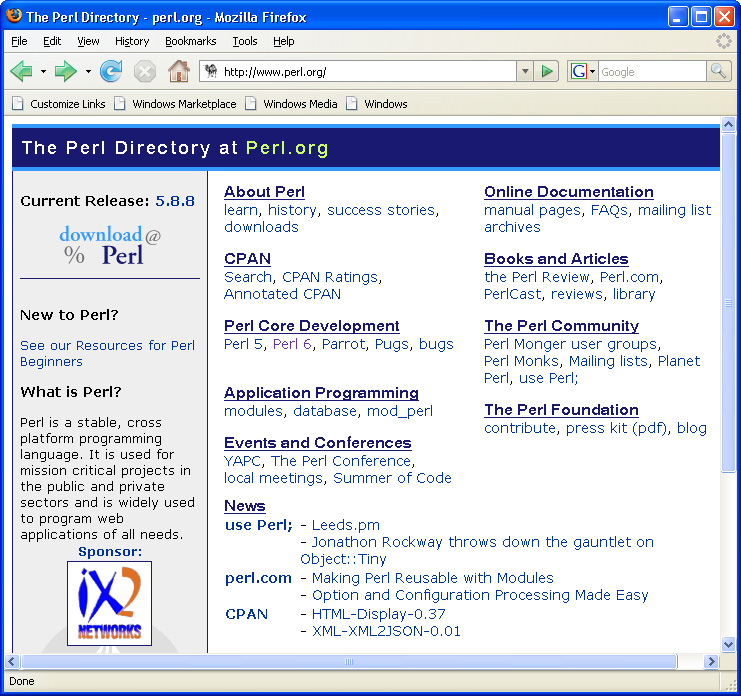Image resolution: width=741 pixels, height=696 pixels.
Task: Expand the address bar URL dropdown
Action: [x=525, y=71]
